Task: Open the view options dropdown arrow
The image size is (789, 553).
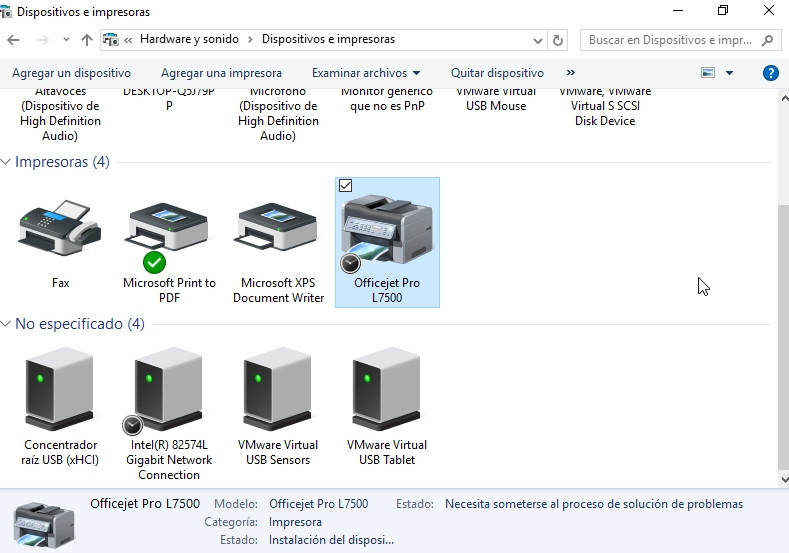Action: coord(729,73)
